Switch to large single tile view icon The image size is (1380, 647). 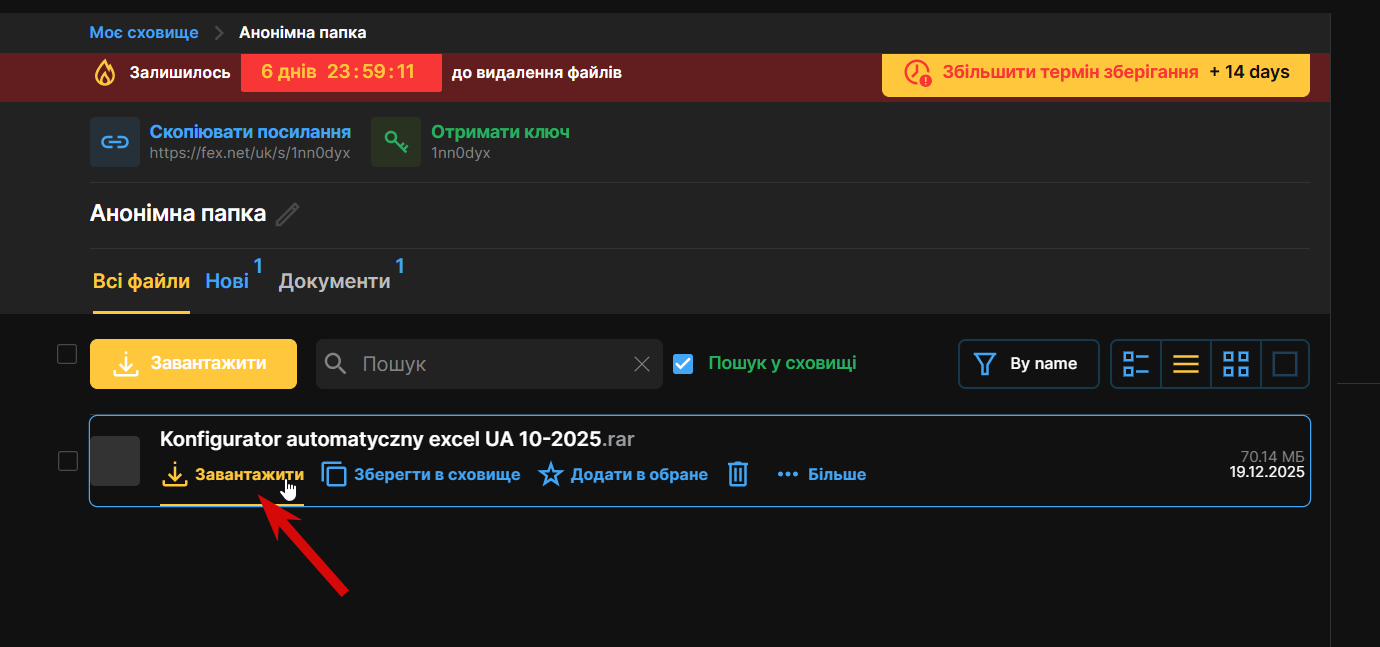[x=1285, y=364]
